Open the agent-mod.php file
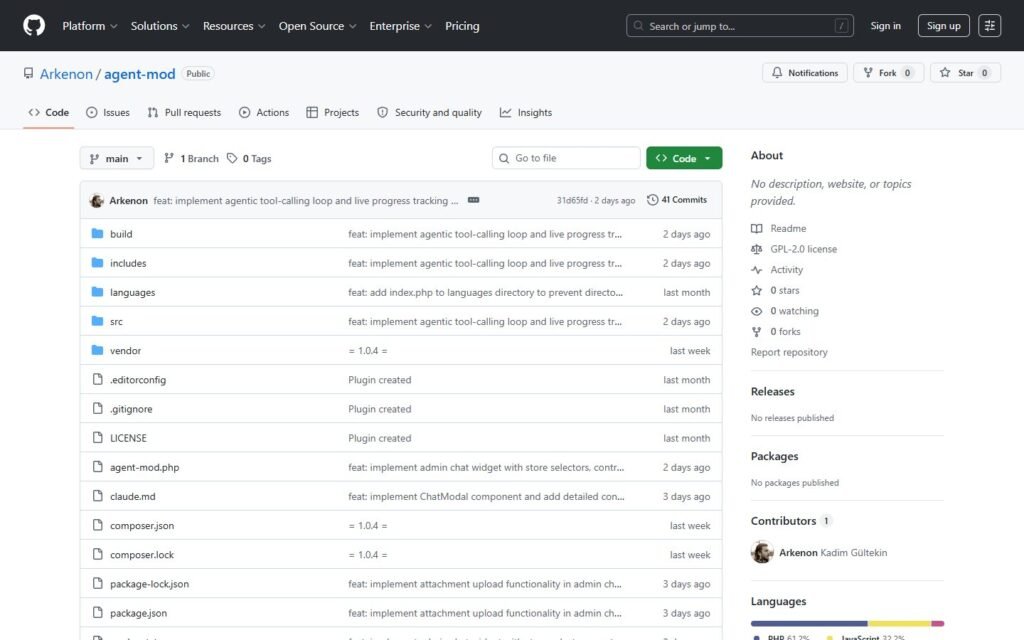 pos(144,467)
